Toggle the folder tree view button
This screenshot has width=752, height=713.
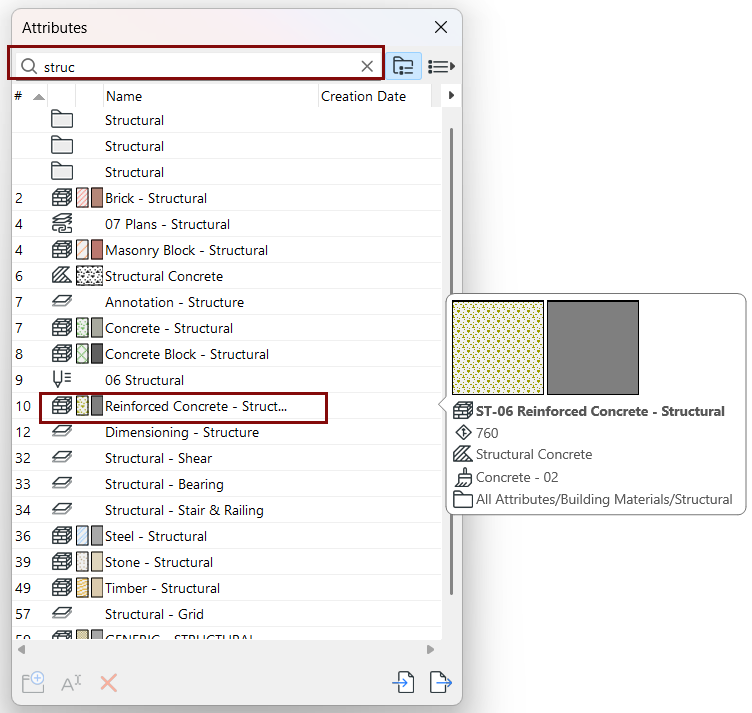403,66
